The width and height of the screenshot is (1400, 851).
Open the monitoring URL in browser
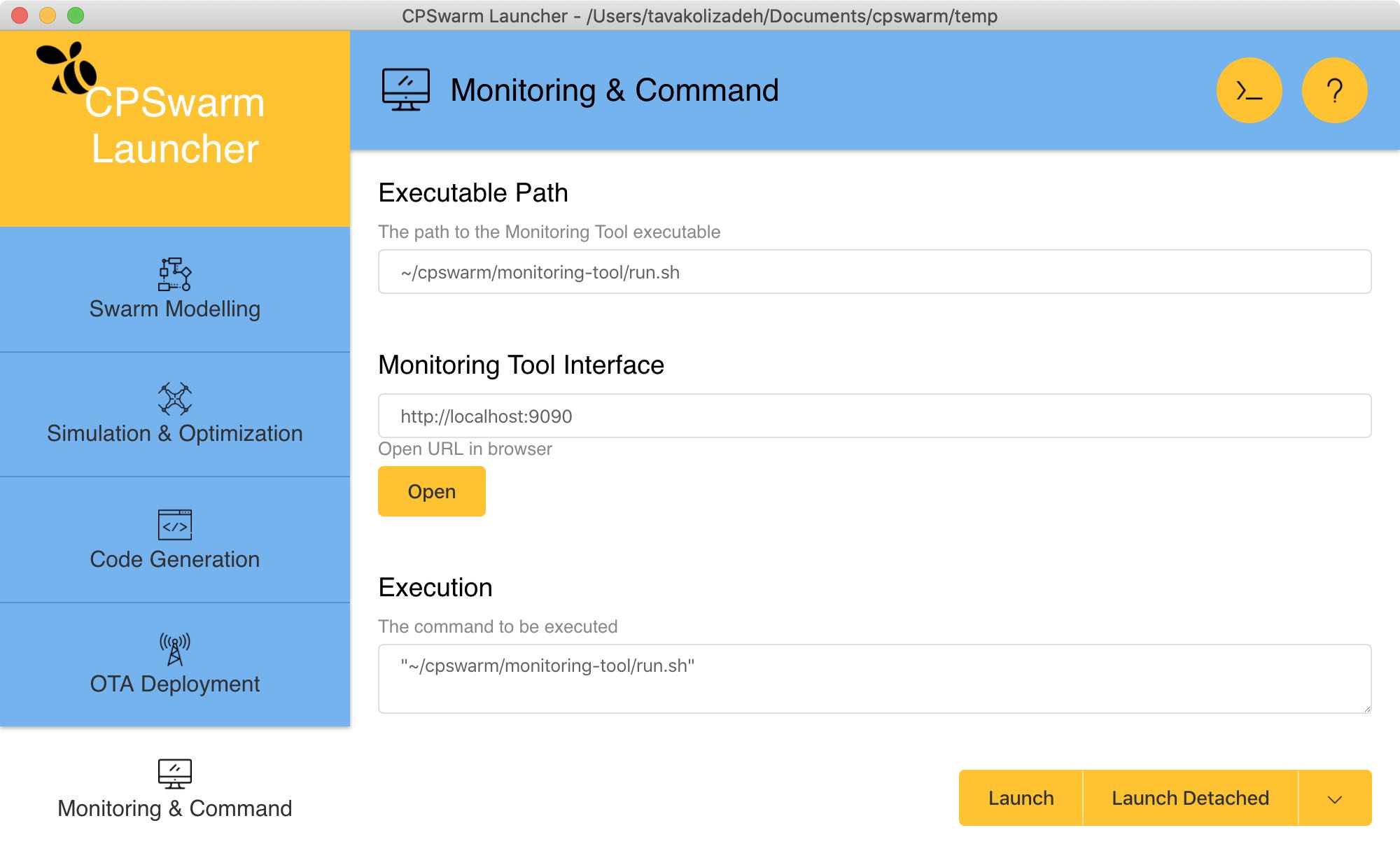tap(431, 491)
